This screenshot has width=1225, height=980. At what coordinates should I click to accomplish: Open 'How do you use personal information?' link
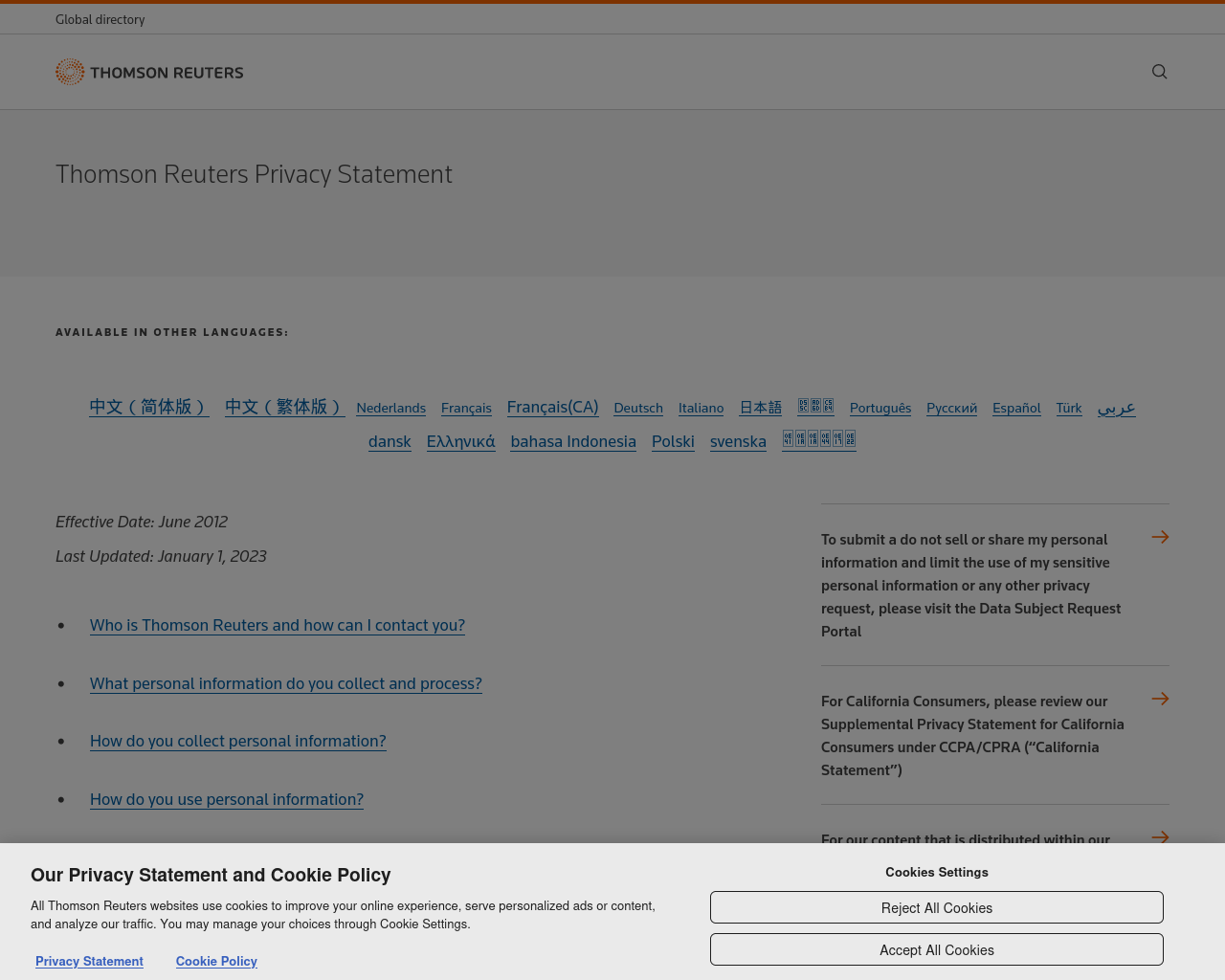tap(227, 799)
